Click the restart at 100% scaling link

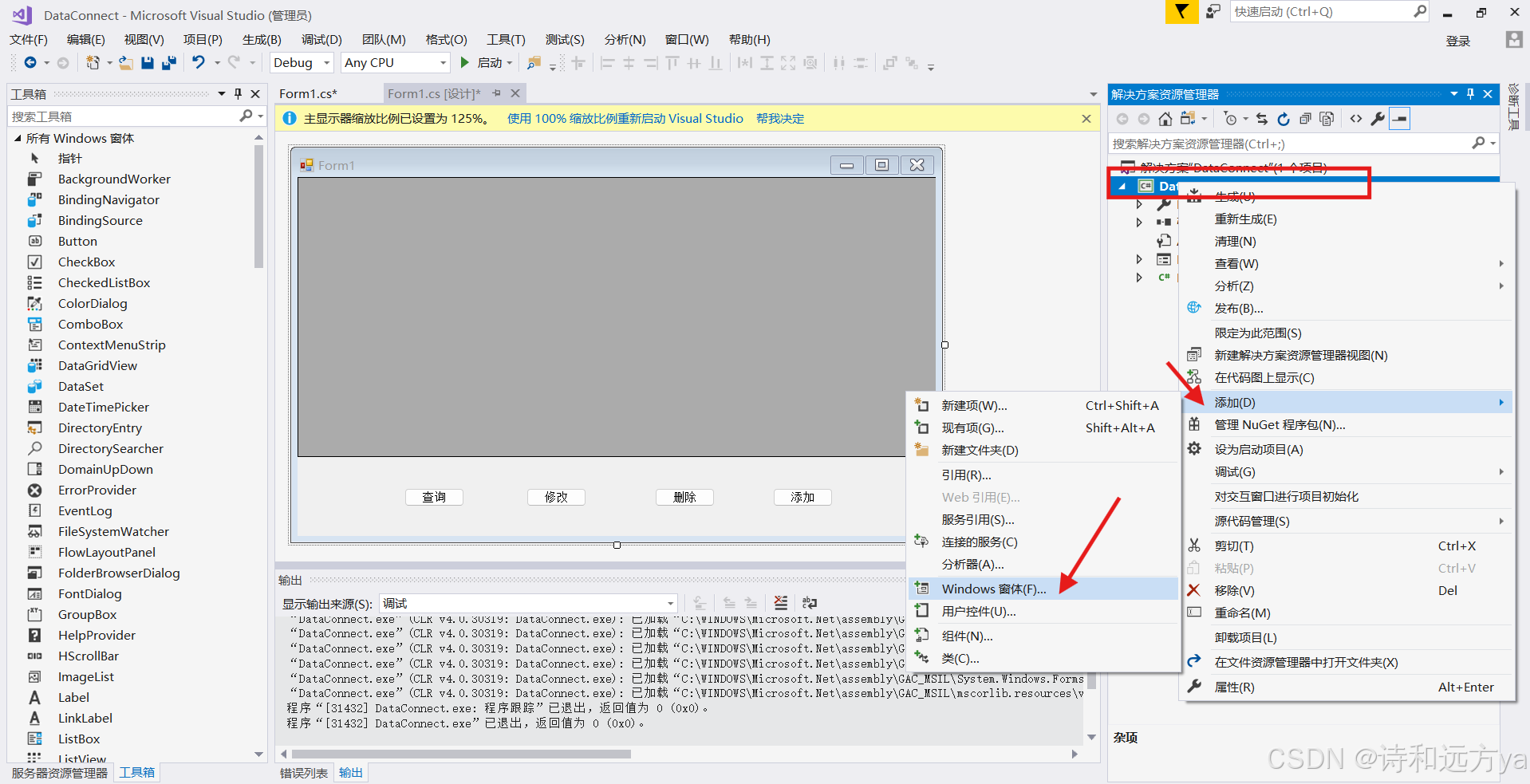click(625, 119)
